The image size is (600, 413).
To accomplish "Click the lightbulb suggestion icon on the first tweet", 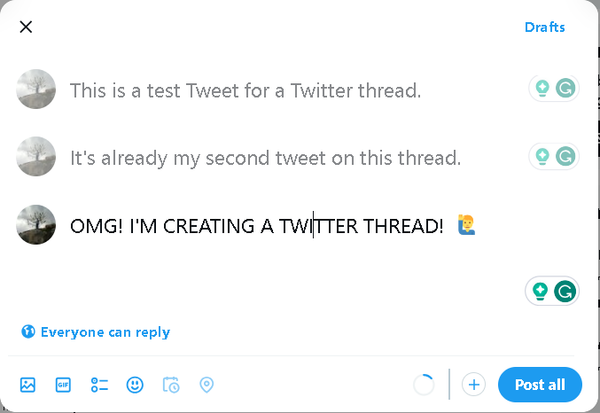I will coord(542,90).
